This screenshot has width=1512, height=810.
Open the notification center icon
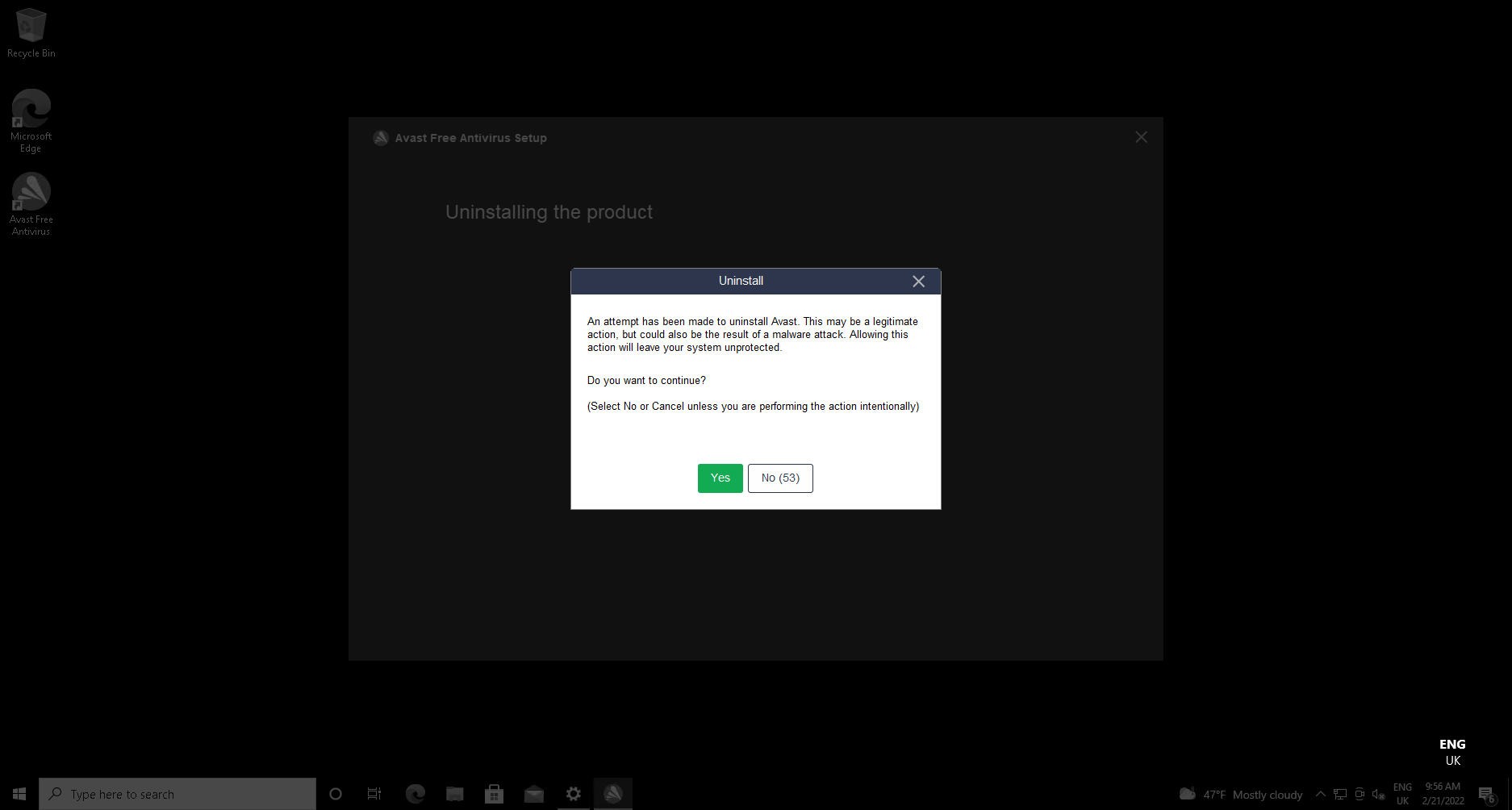coord(1487,794)
